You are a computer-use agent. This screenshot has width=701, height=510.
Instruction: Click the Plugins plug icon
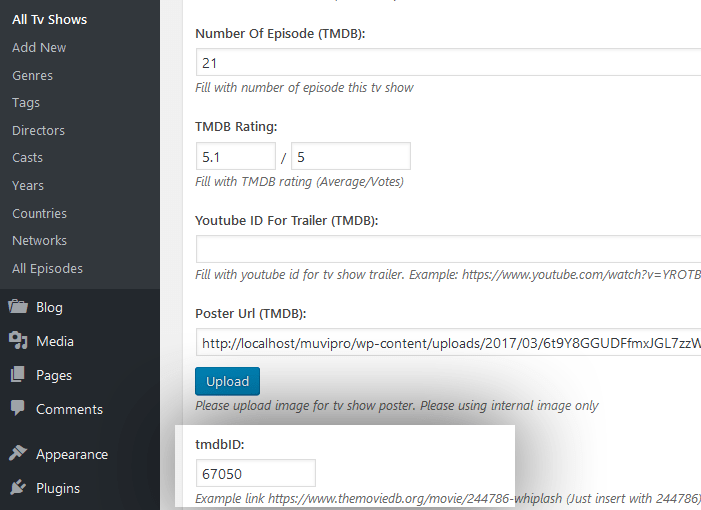(18, 488)
